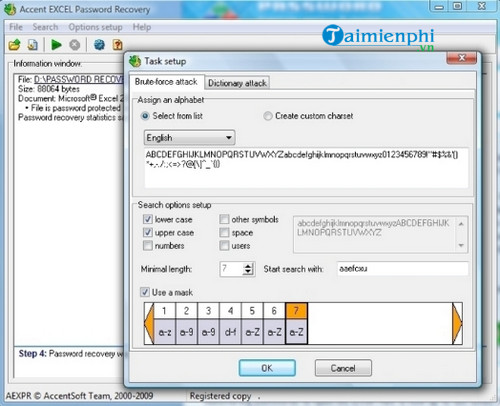This screenshot has width=500, height=406.
Task: Click the Help book toolbar icon
Action: pos(117,44)
